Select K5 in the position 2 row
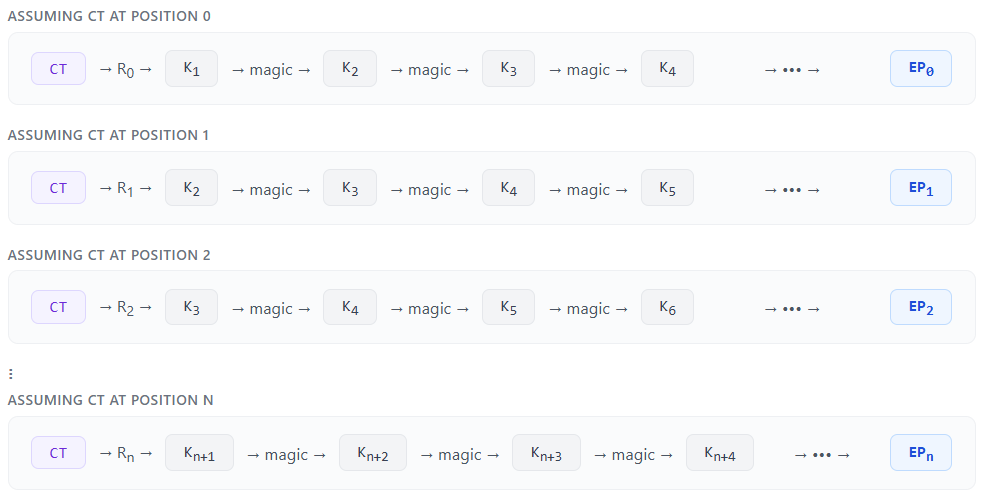Image resolution: width=983 pixels, height=500 pixels. (508, 307)
